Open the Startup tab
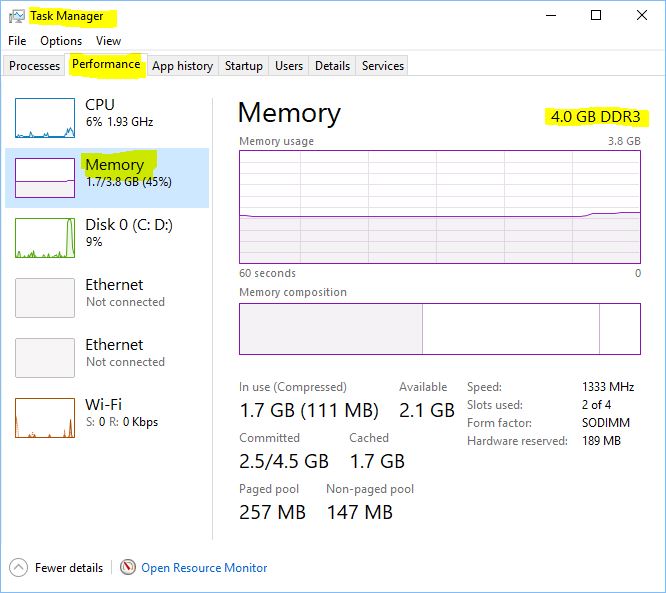 coord(244,66)
